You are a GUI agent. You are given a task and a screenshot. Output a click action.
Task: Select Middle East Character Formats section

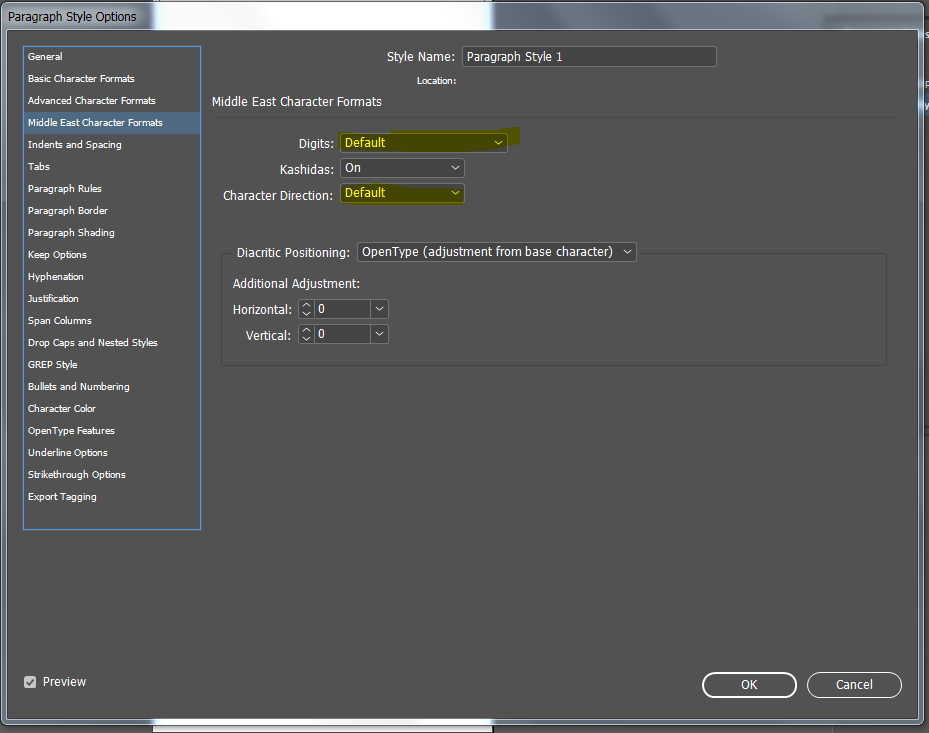point(112,123)
